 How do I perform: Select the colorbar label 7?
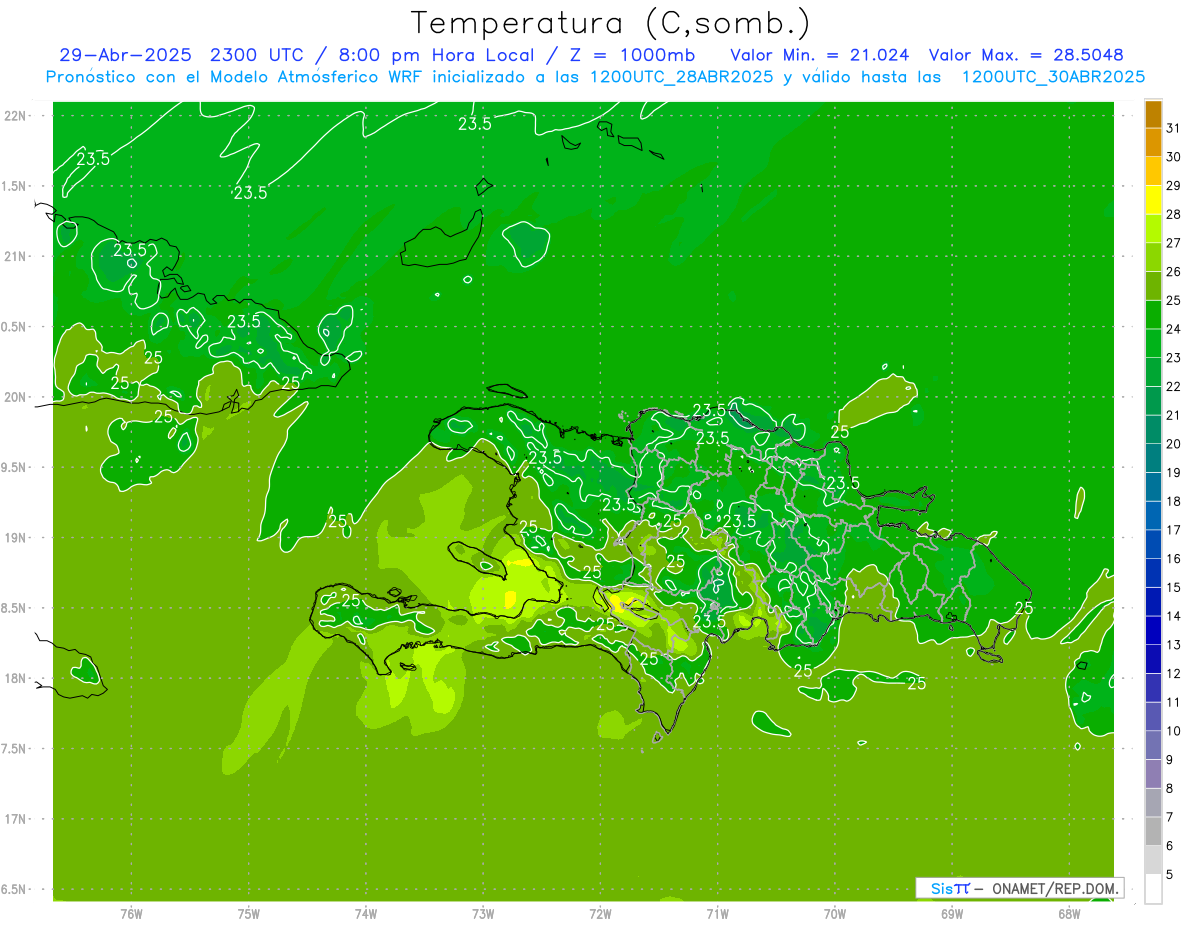coord(1170,817)
